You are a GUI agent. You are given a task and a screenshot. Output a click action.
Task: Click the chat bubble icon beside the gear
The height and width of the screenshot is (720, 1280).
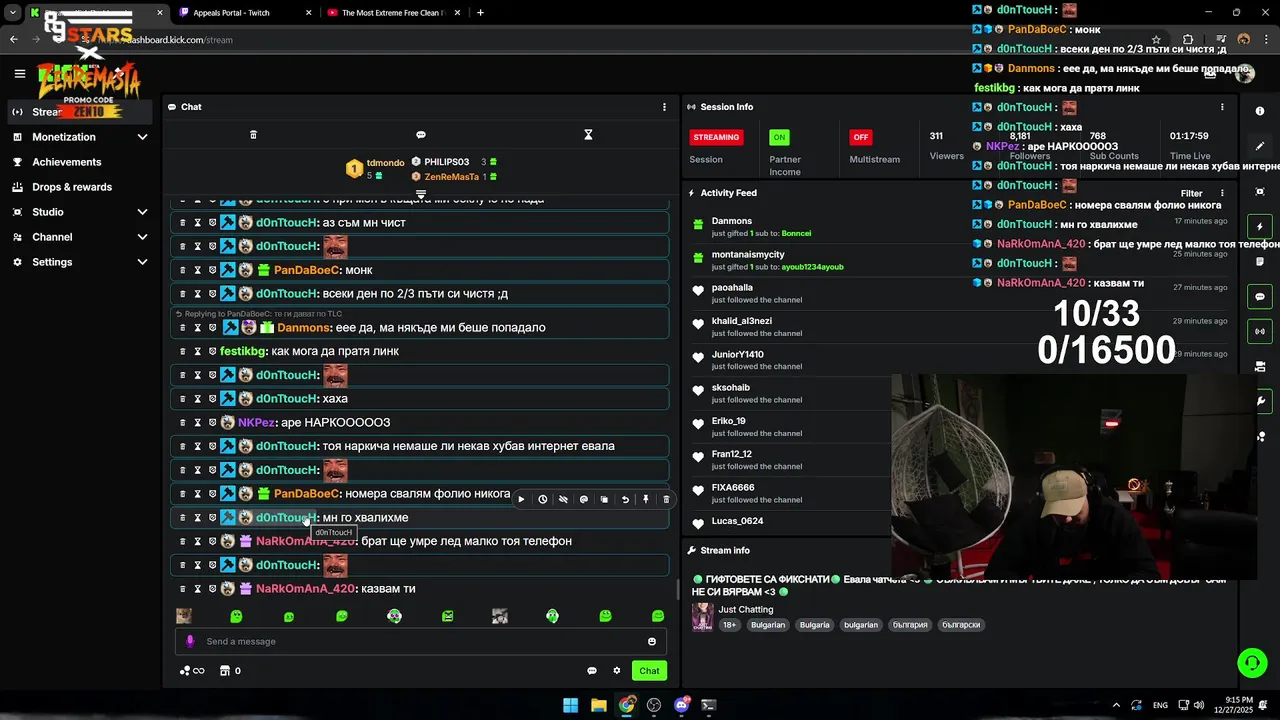click(592, 671)
